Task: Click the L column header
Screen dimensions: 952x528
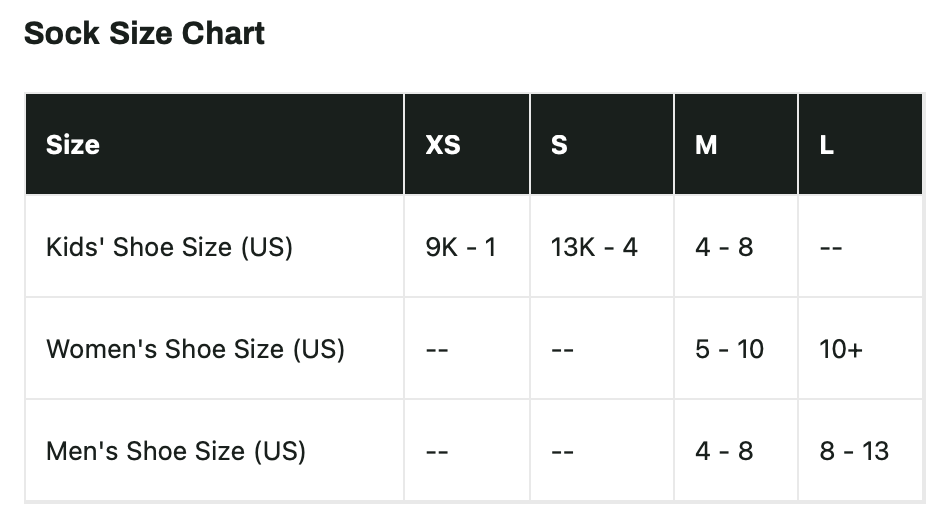Action: point(860,144)
